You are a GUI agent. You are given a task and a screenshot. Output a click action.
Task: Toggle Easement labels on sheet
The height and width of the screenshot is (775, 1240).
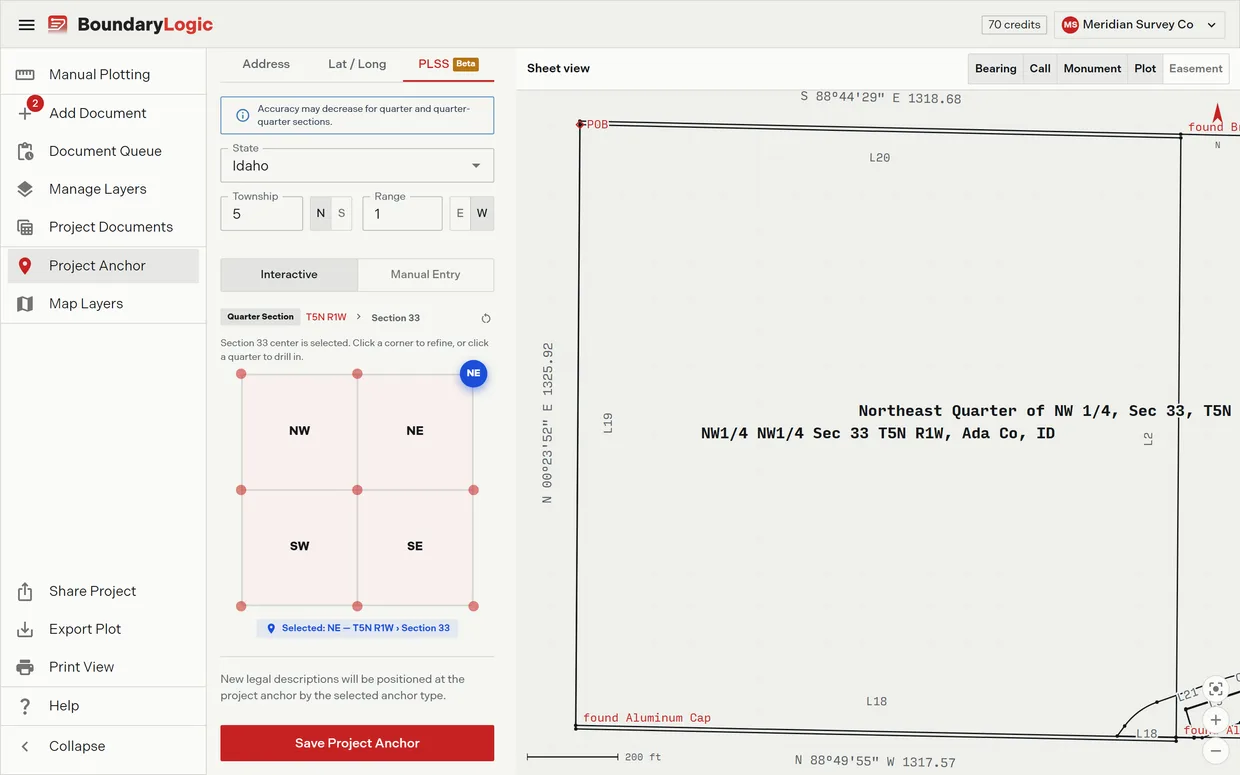[x=1196, y=68]
